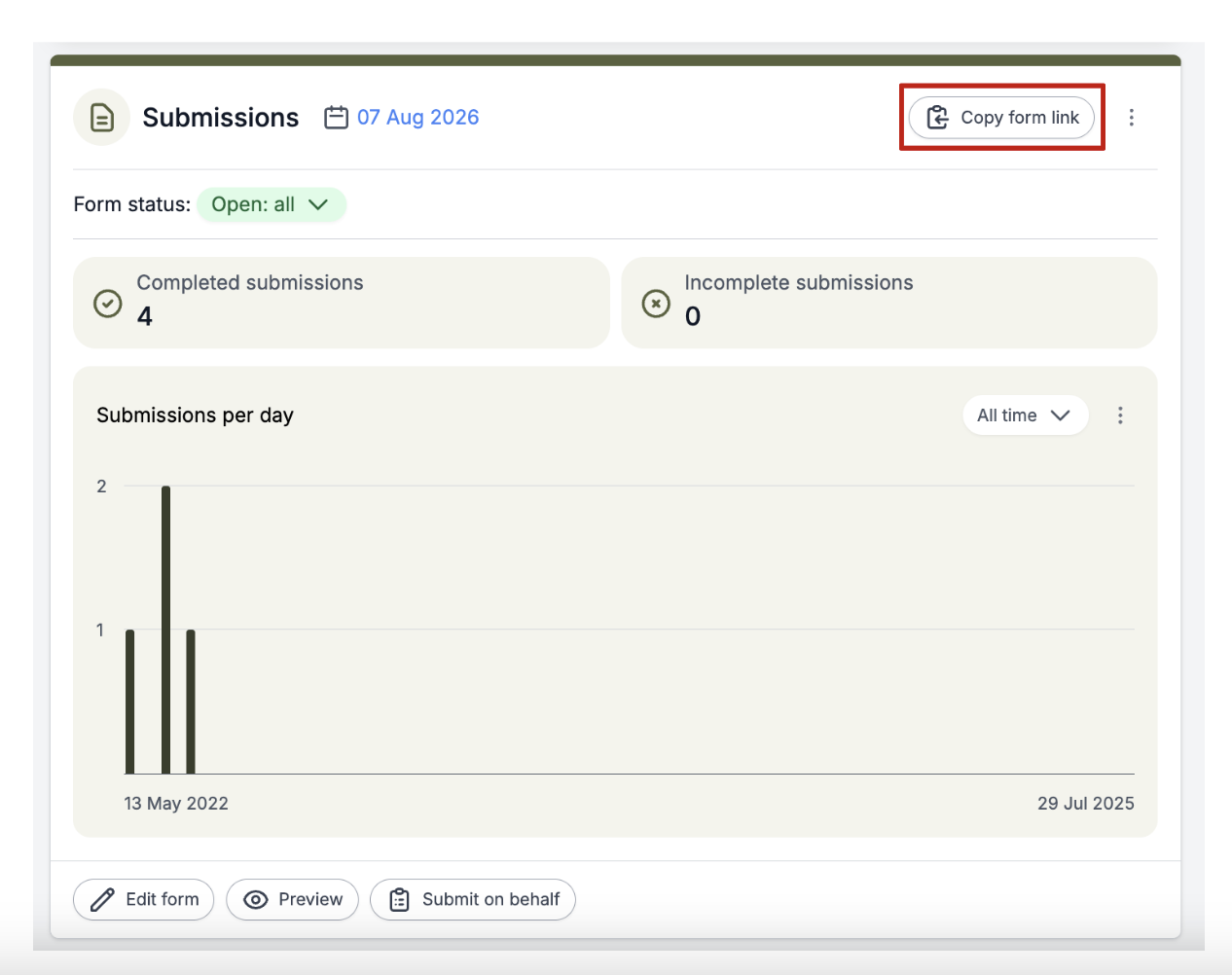Open the Incomplete submissions card

click(889, 303)
